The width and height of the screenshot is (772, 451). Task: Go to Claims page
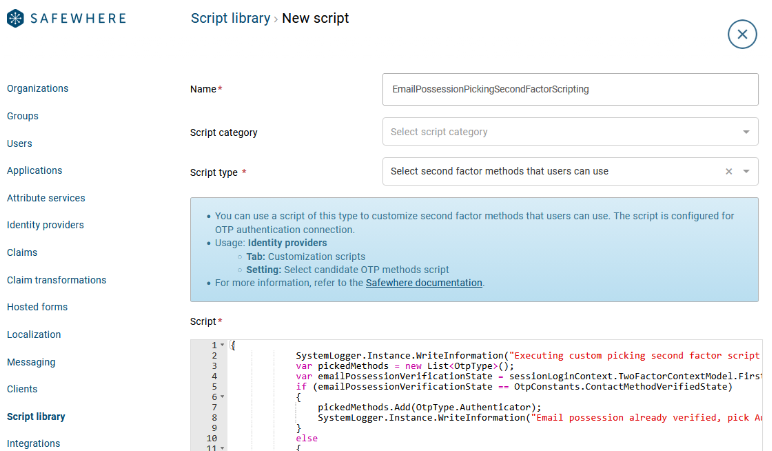tap(22, 253)
